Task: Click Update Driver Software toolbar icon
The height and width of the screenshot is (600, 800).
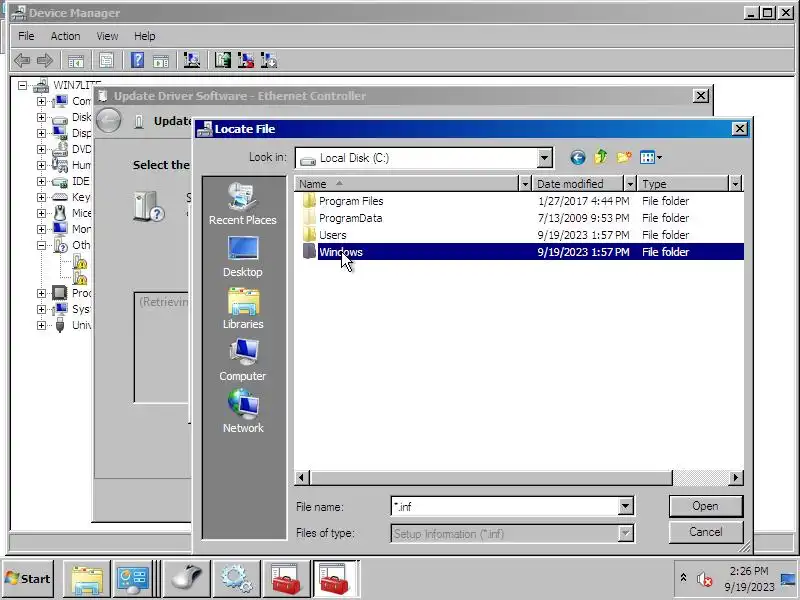Action: [x=222, y=60]
